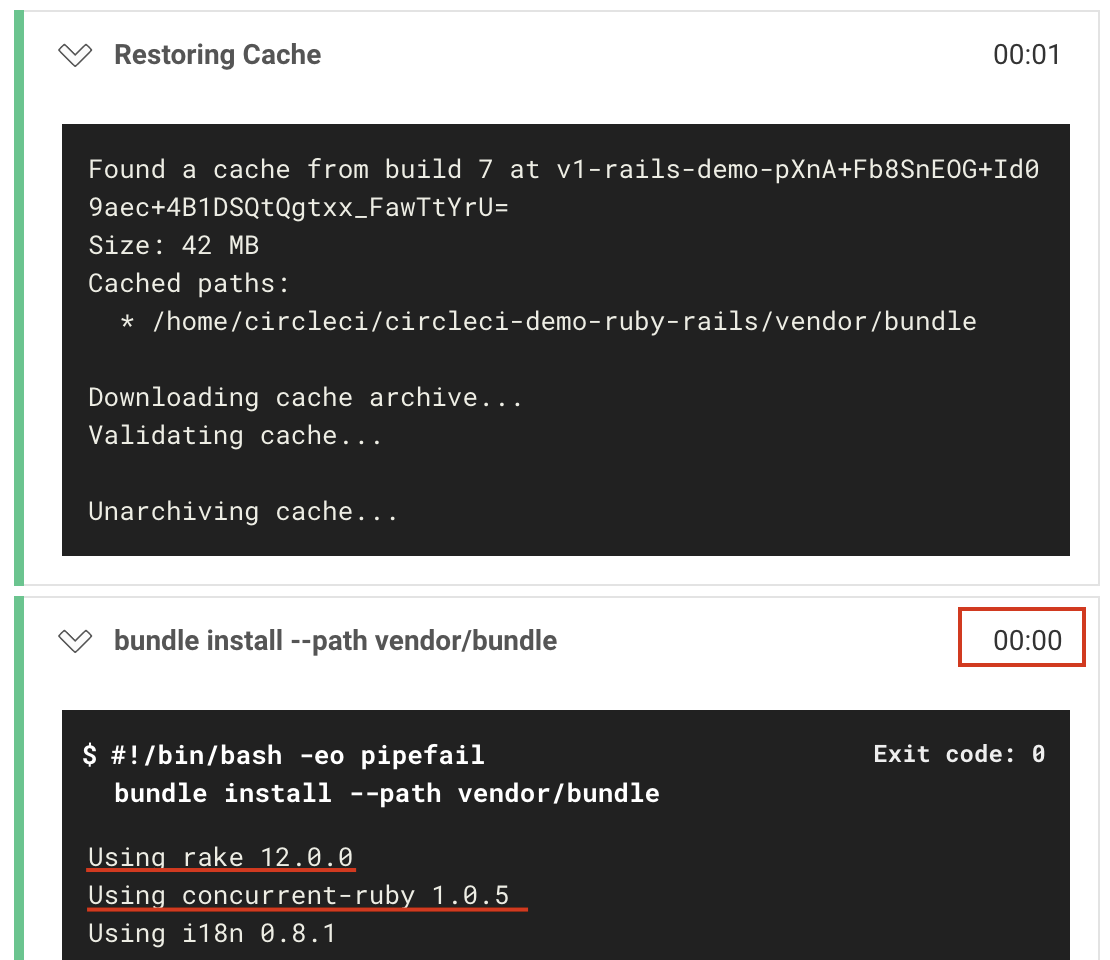This screenshot has height=960, width=1110.
Task: Click the /home/circleci vendor/bundle path
Action: tap(564, 321)
